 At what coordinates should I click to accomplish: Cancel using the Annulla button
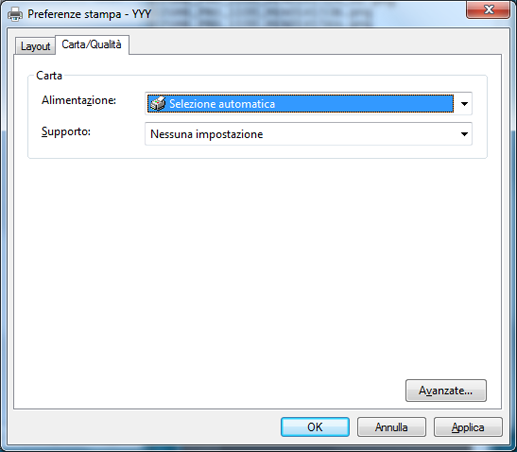(391, 427)
